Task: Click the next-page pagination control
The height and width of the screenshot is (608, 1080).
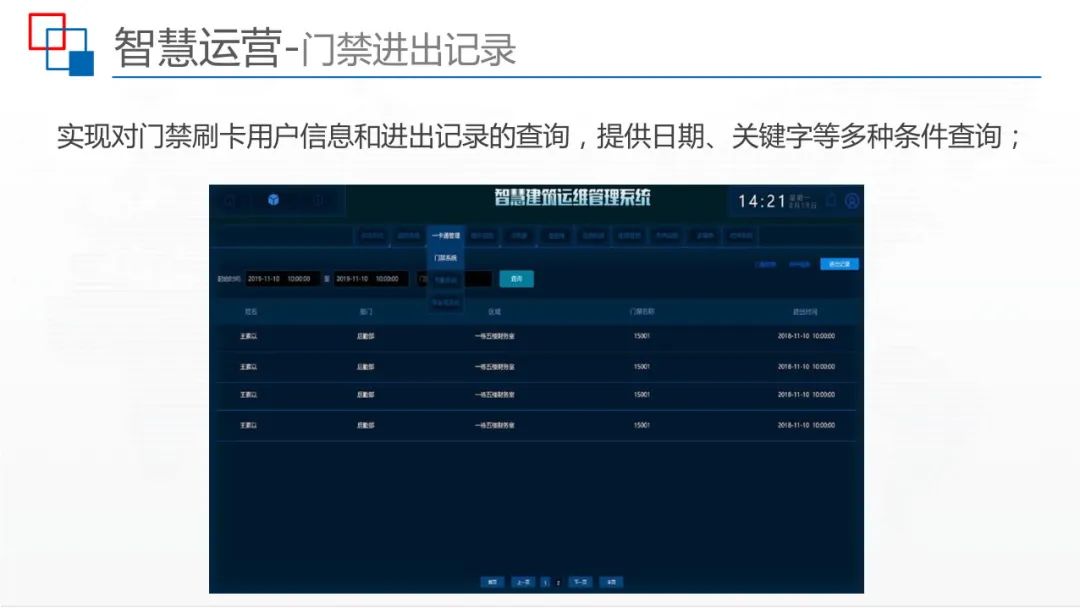Action: tap(579, 582)
